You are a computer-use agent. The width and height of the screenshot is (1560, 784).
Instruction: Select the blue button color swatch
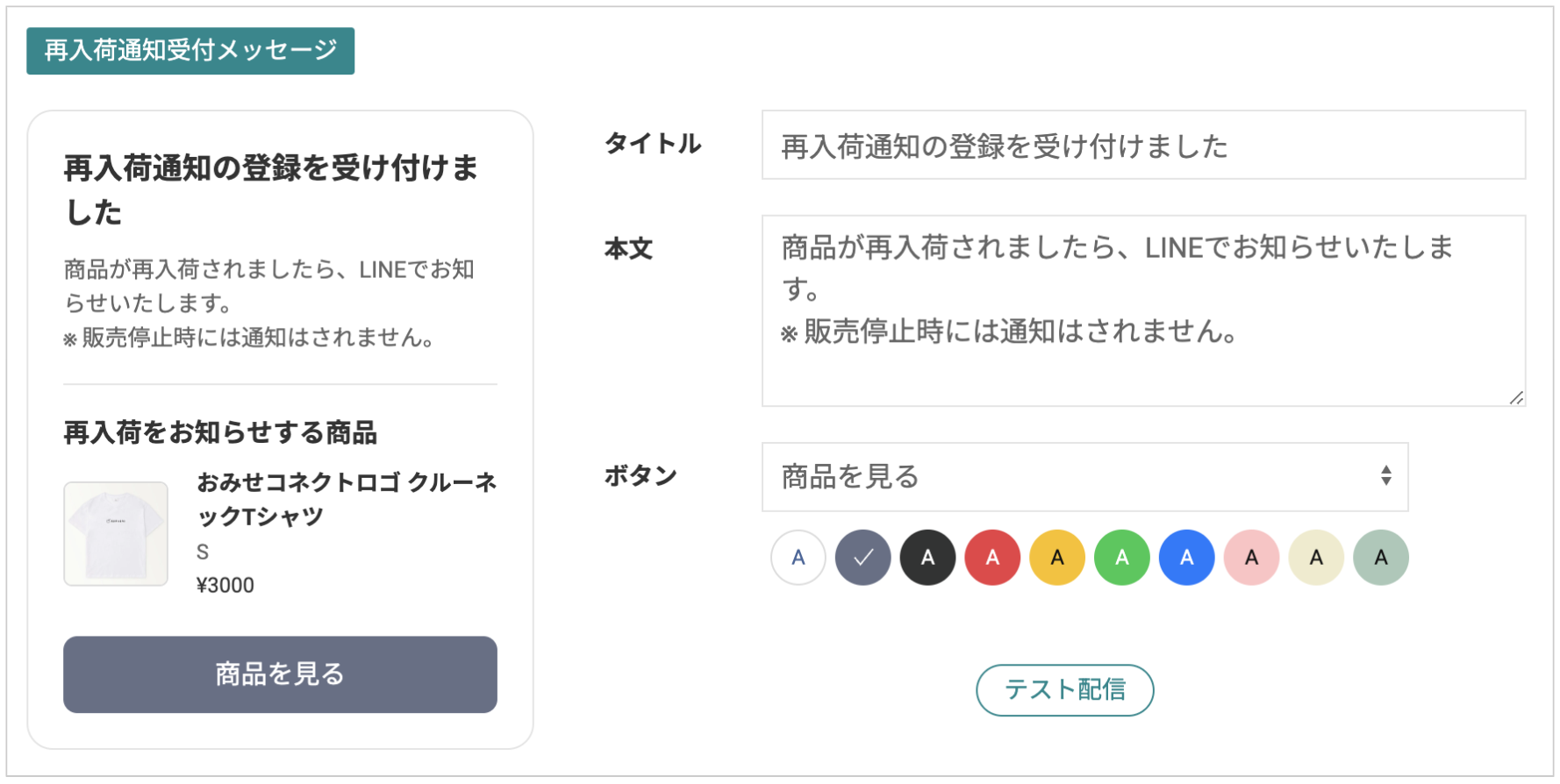click(x=1187, y=558)
